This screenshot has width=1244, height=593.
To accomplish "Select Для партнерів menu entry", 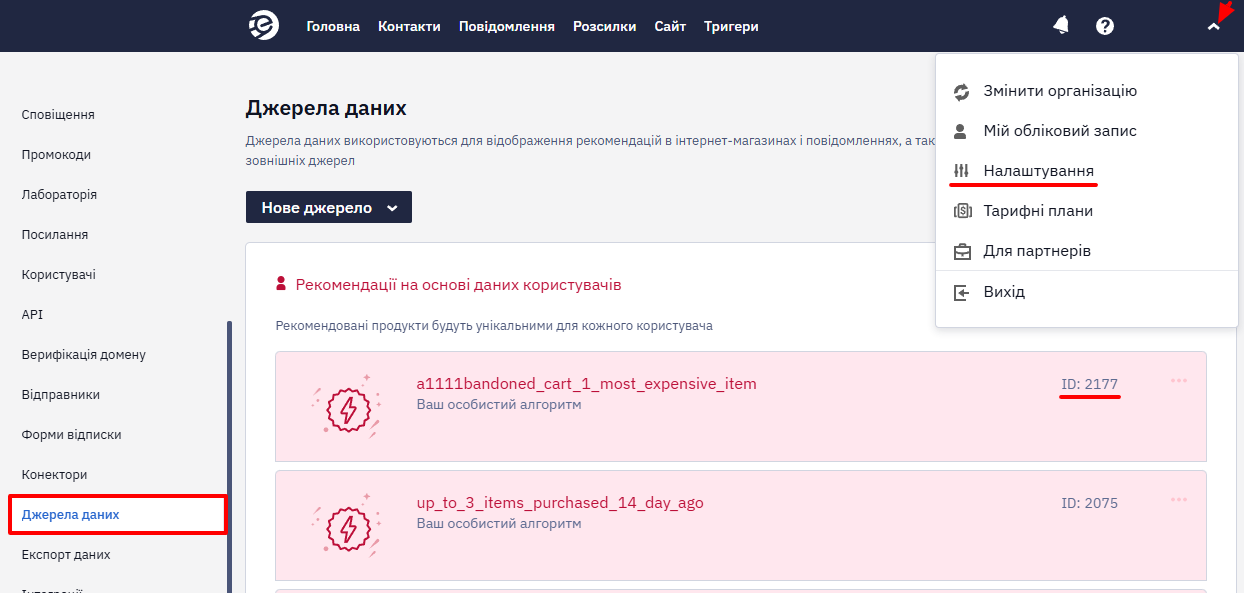I will [1037, 251].
